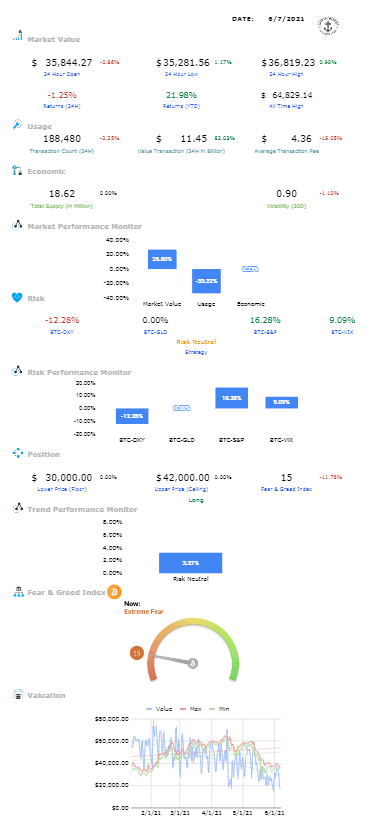Click the Usage wrench icon

(18, 124)
